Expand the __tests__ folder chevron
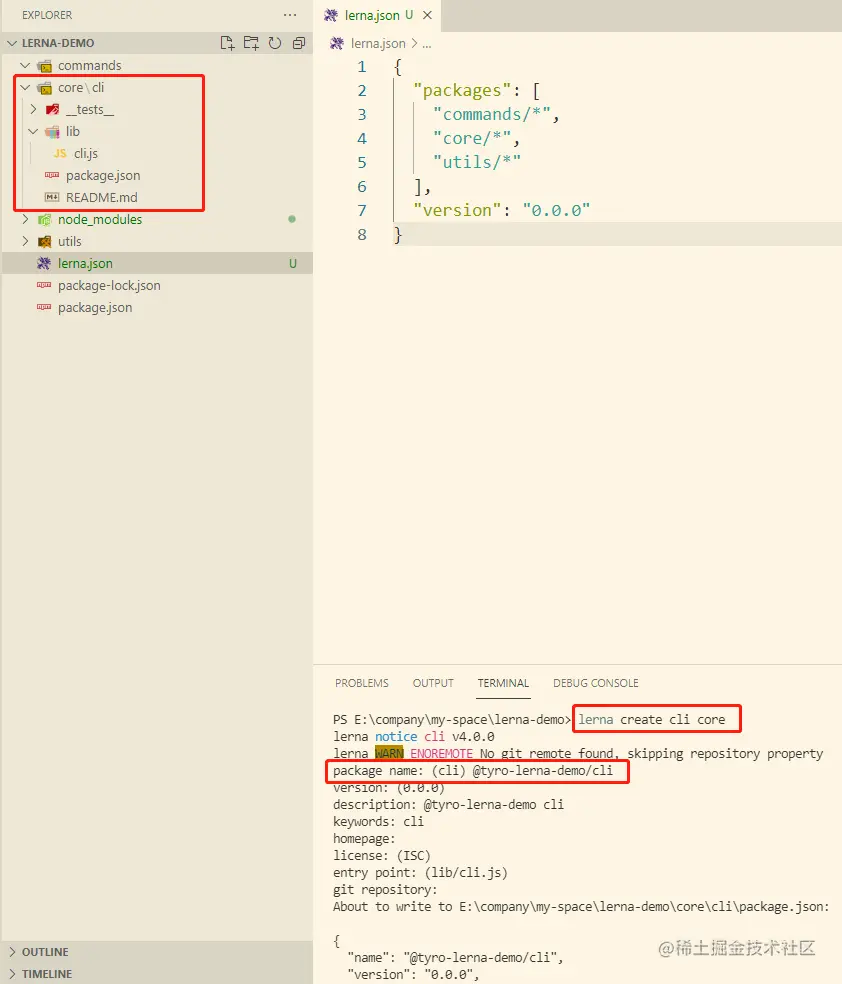Screen dimensions: 842x984 click(33, 109)
